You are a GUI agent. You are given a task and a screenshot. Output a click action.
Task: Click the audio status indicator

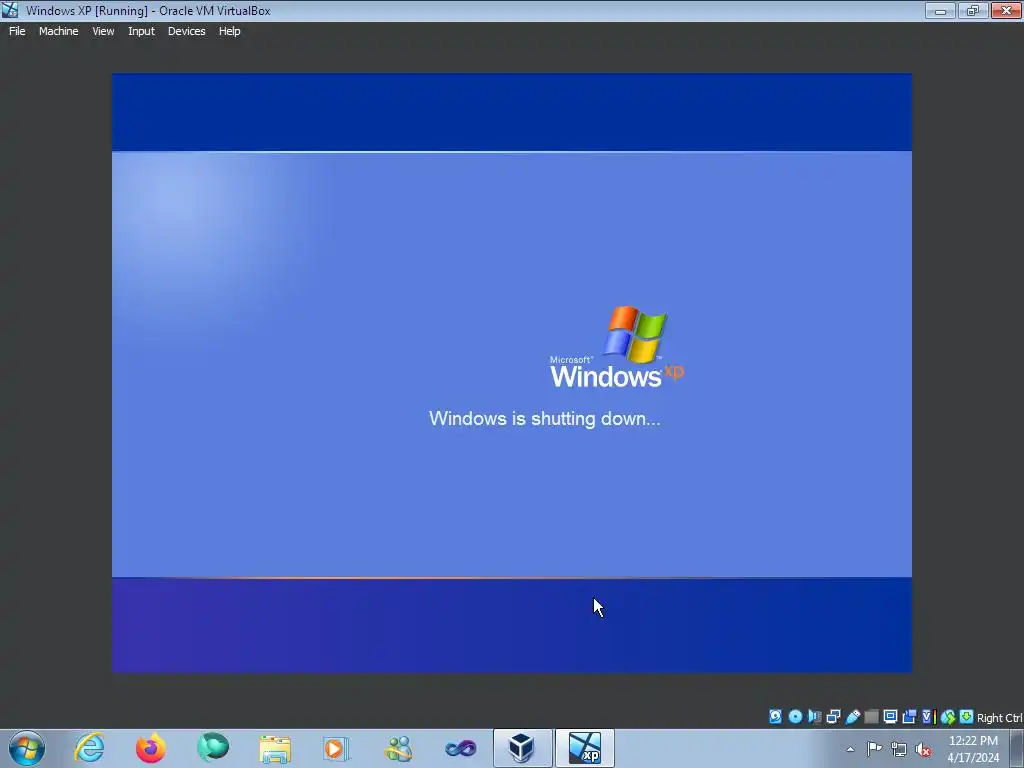click(x=814, y=716)
